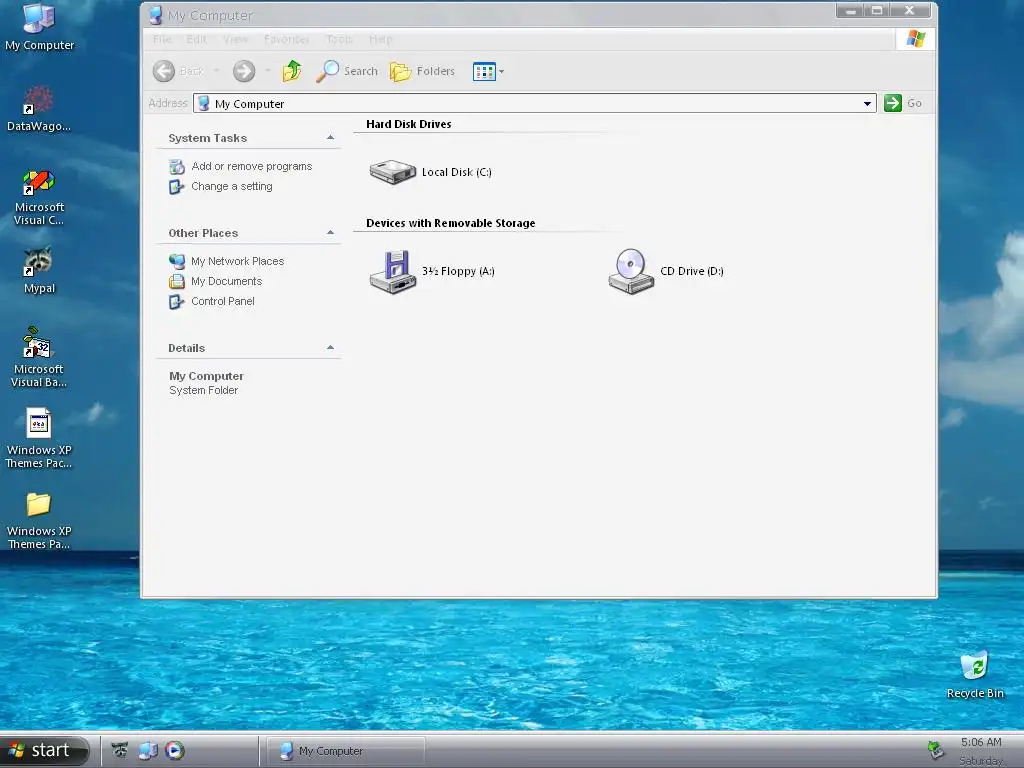Click the My Computer title bar icon
Screen dimensions: 1024x768
pos(155,15)
